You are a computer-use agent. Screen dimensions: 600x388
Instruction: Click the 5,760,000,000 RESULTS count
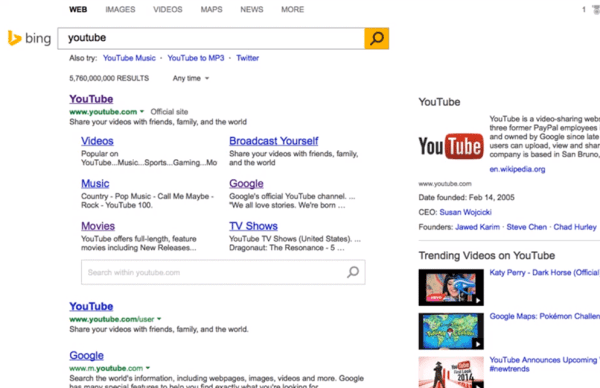click(x=109, y=78)
